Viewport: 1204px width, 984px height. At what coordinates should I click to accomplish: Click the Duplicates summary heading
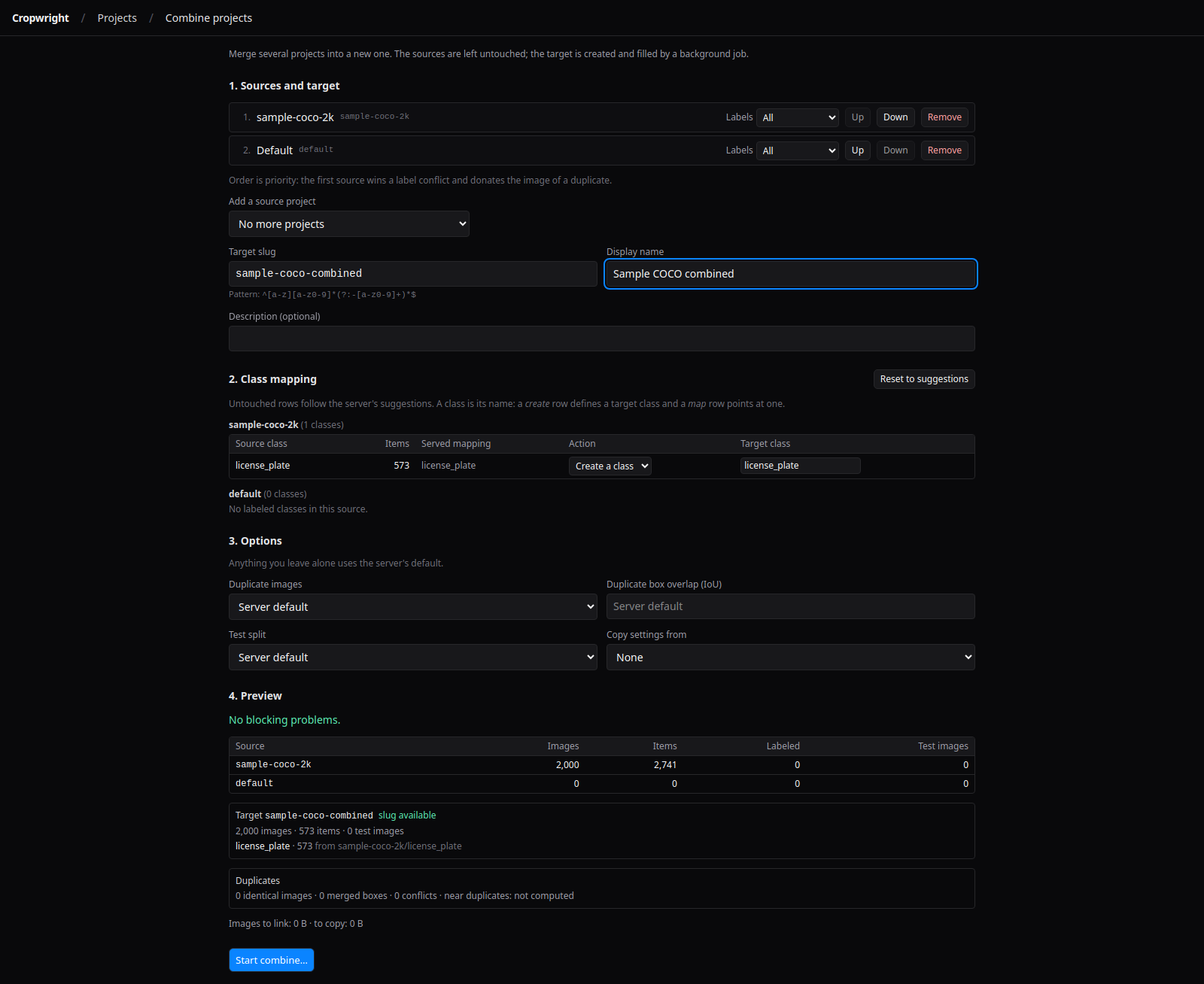(257, 881)
